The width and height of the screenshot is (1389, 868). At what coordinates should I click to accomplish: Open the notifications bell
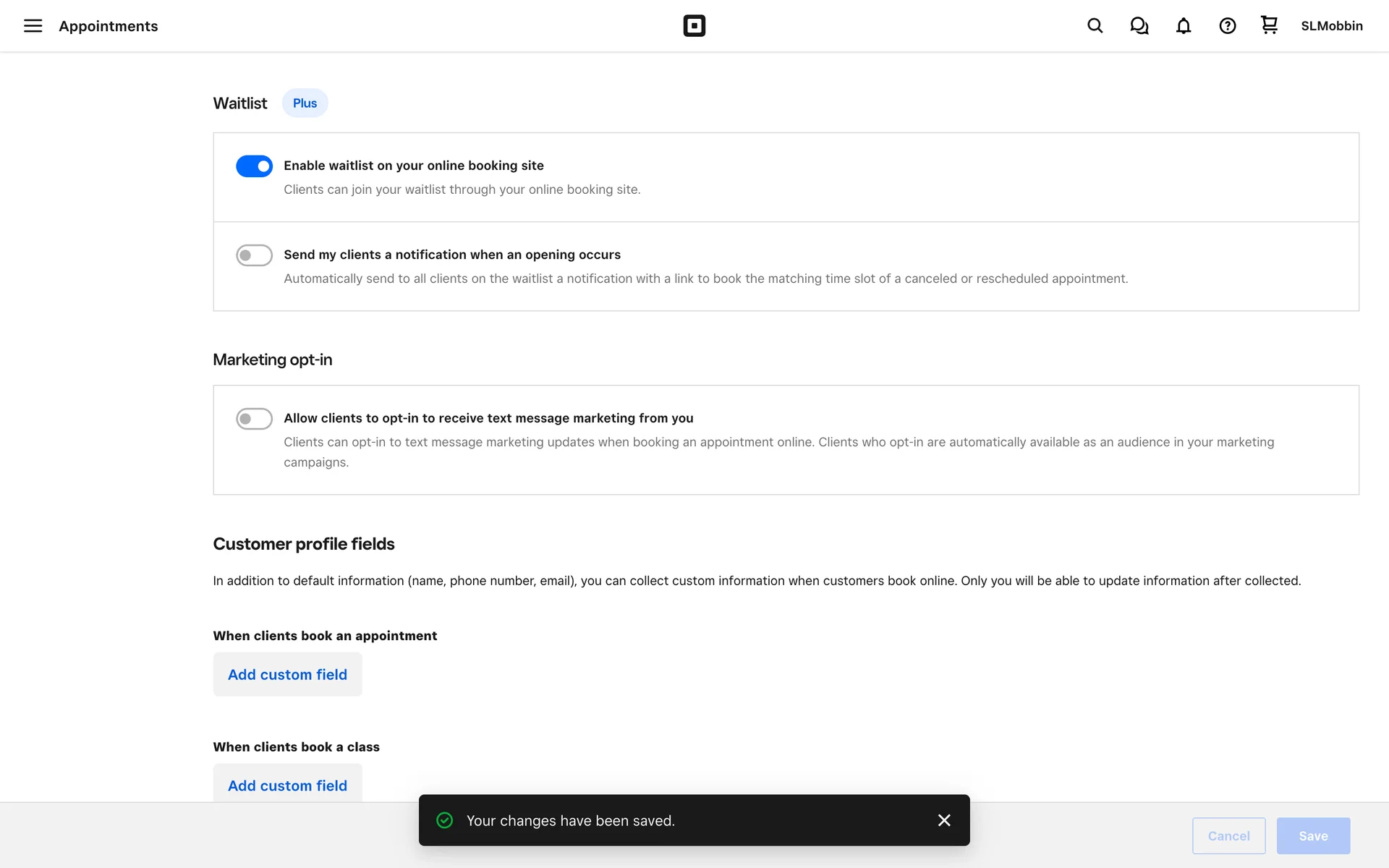point(1183,26)
